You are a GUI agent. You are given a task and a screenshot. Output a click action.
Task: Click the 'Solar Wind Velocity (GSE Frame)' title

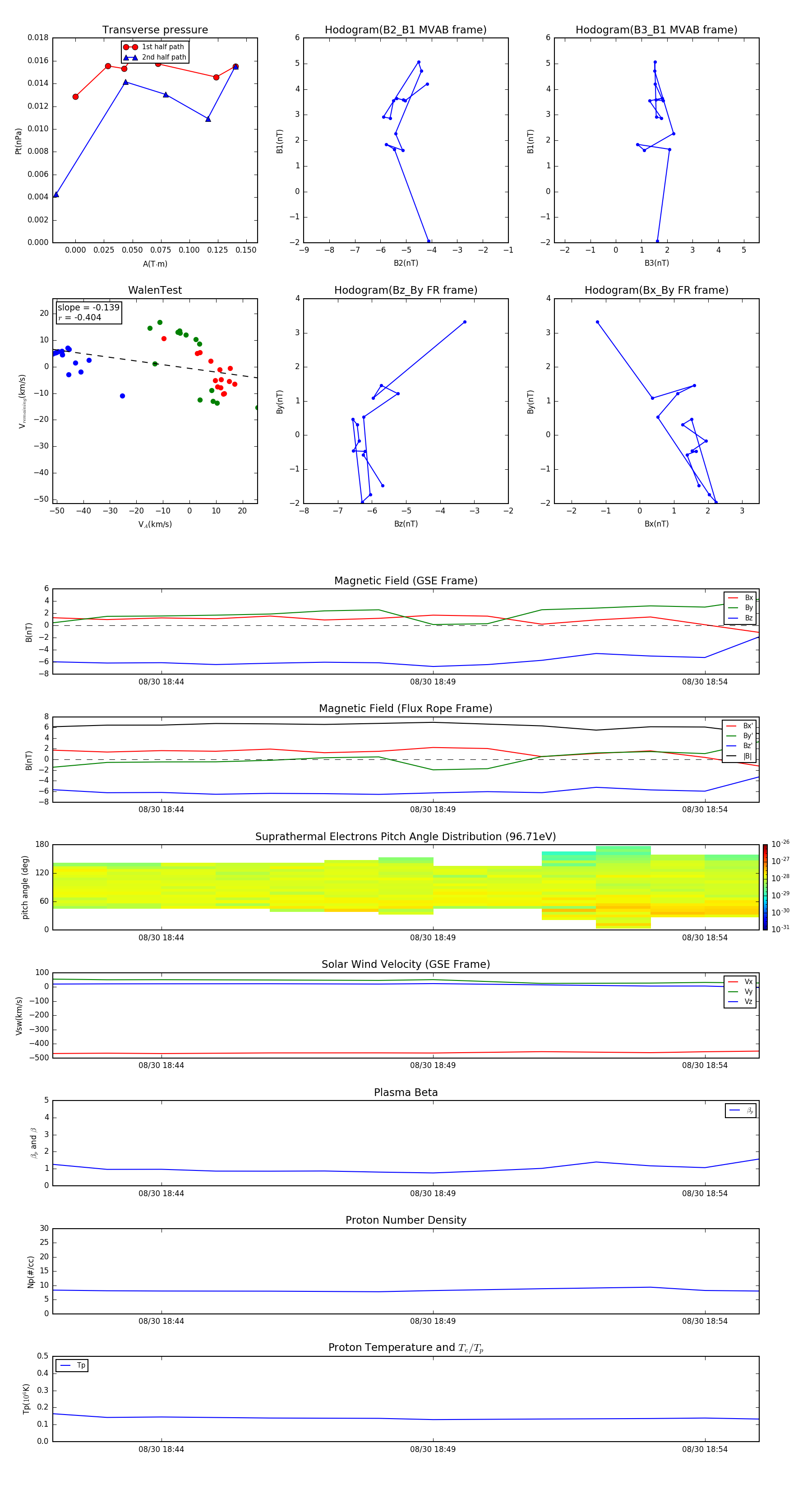point(406,964)
